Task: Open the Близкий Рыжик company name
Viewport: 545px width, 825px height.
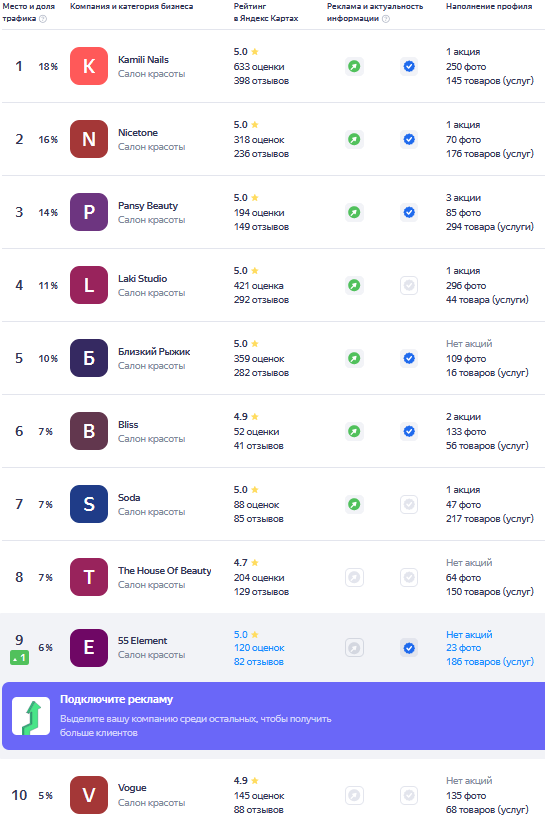Action: tap(154, 351)
